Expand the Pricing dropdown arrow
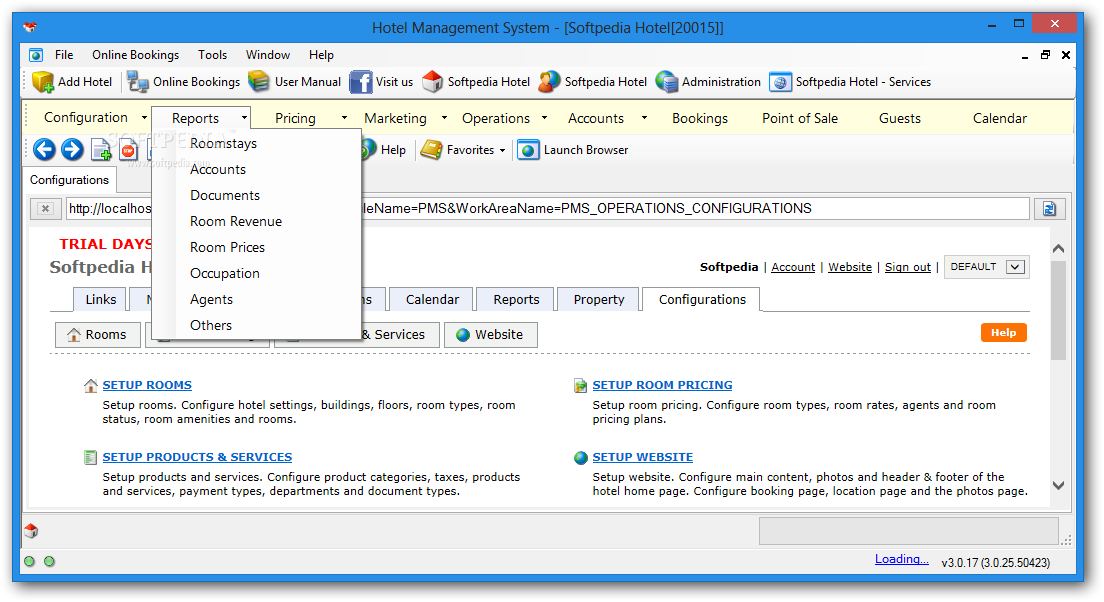1104x602 pixels. tap(344, 118)
